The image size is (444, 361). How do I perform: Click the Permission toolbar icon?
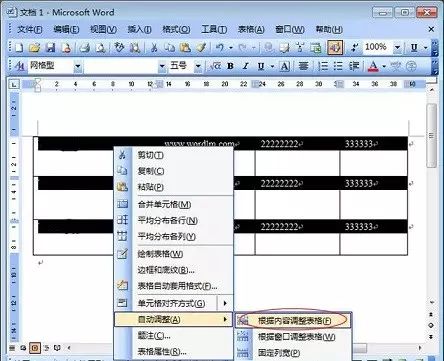pyautogui.click(x=67, y=48)
